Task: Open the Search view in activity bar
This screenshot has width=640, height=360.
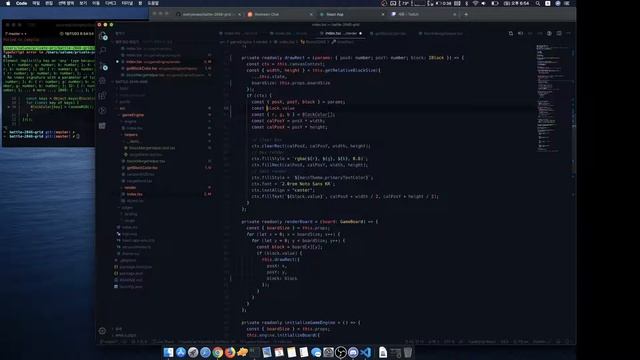Action: 102,51
